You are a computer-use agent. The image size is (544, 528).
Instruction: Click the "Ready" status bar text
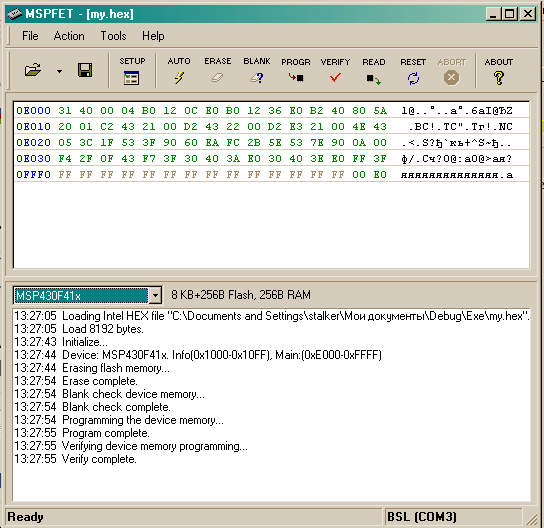(x=25, y=517)
